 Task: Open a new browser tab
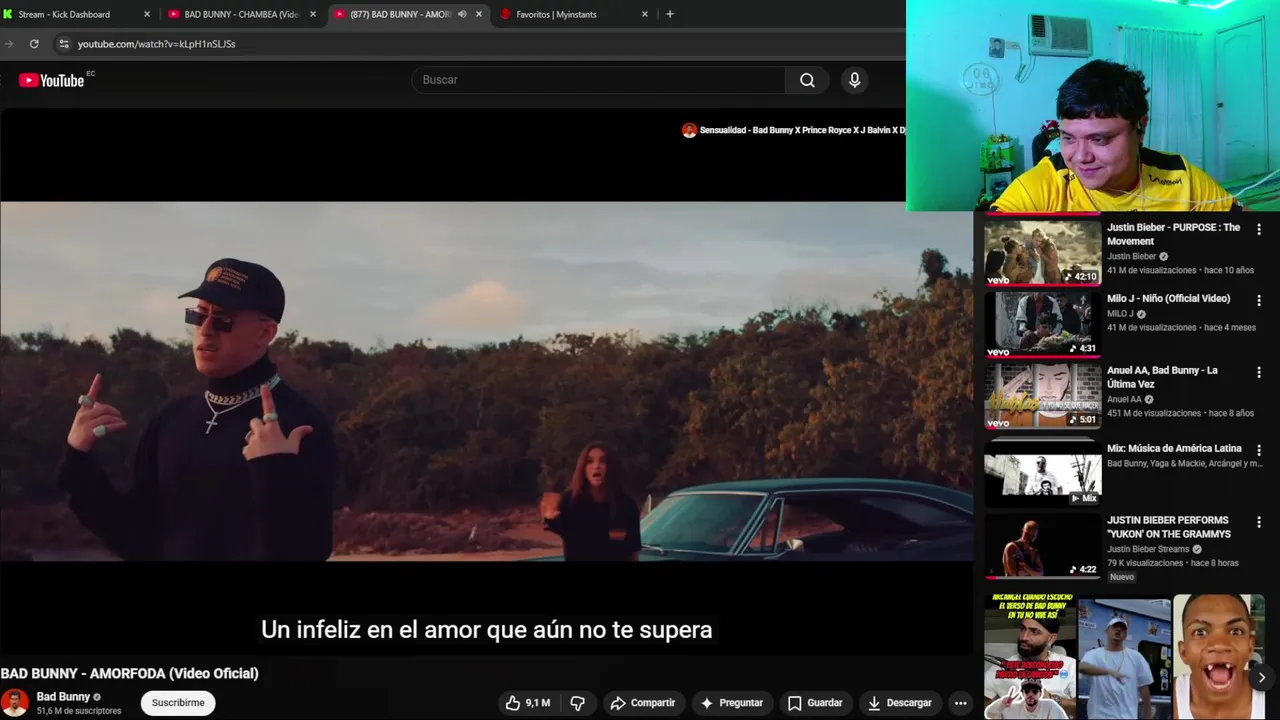[670, 14]
